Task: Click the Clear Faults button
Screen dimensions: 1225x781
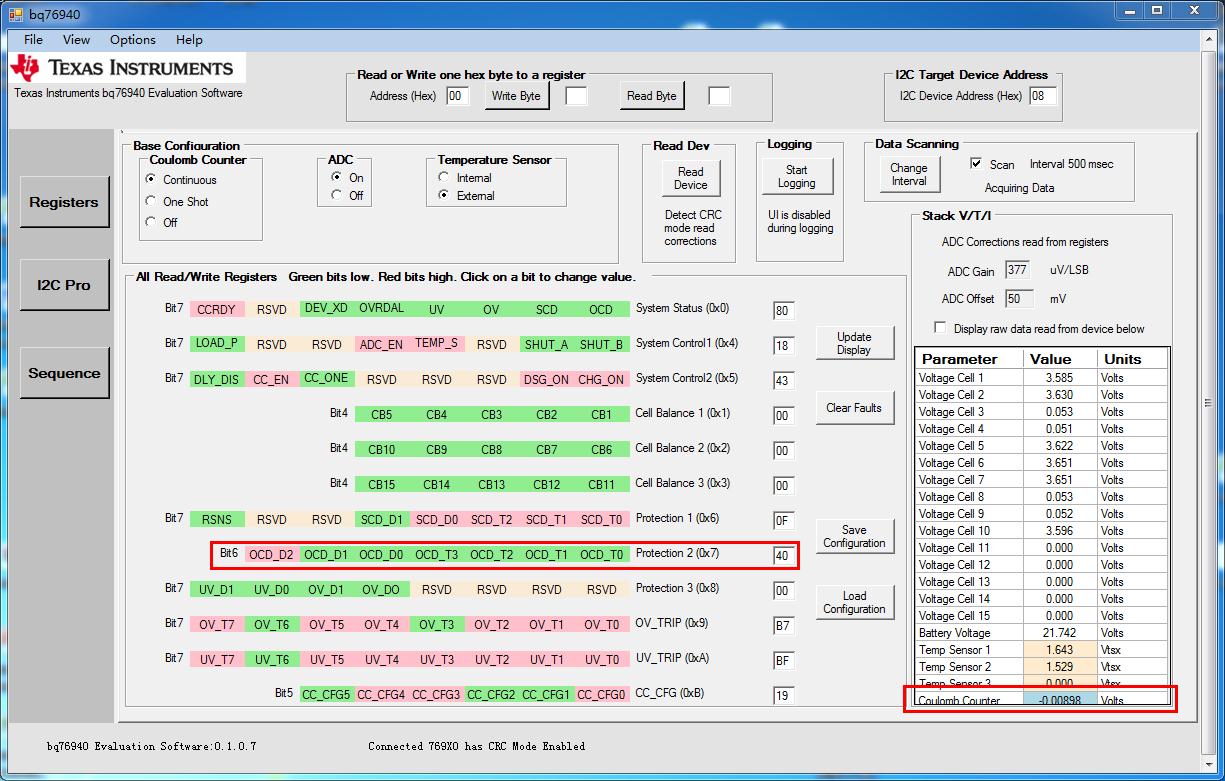Action: coord(854,408)
